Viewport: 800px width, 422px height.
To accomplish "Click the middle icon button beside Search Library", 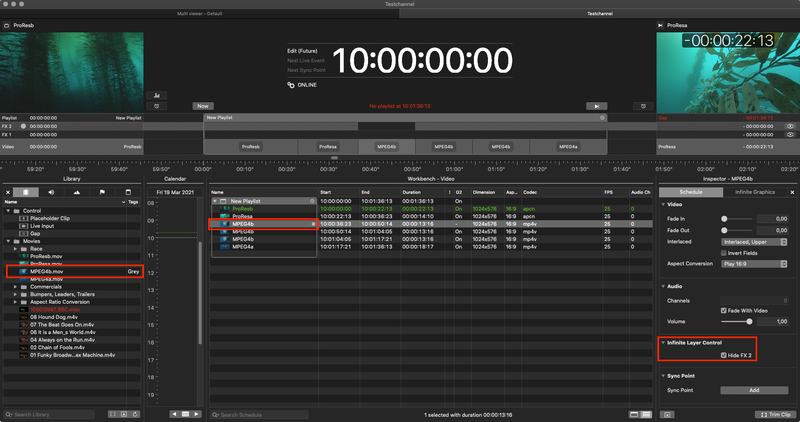I will [124, 414].
